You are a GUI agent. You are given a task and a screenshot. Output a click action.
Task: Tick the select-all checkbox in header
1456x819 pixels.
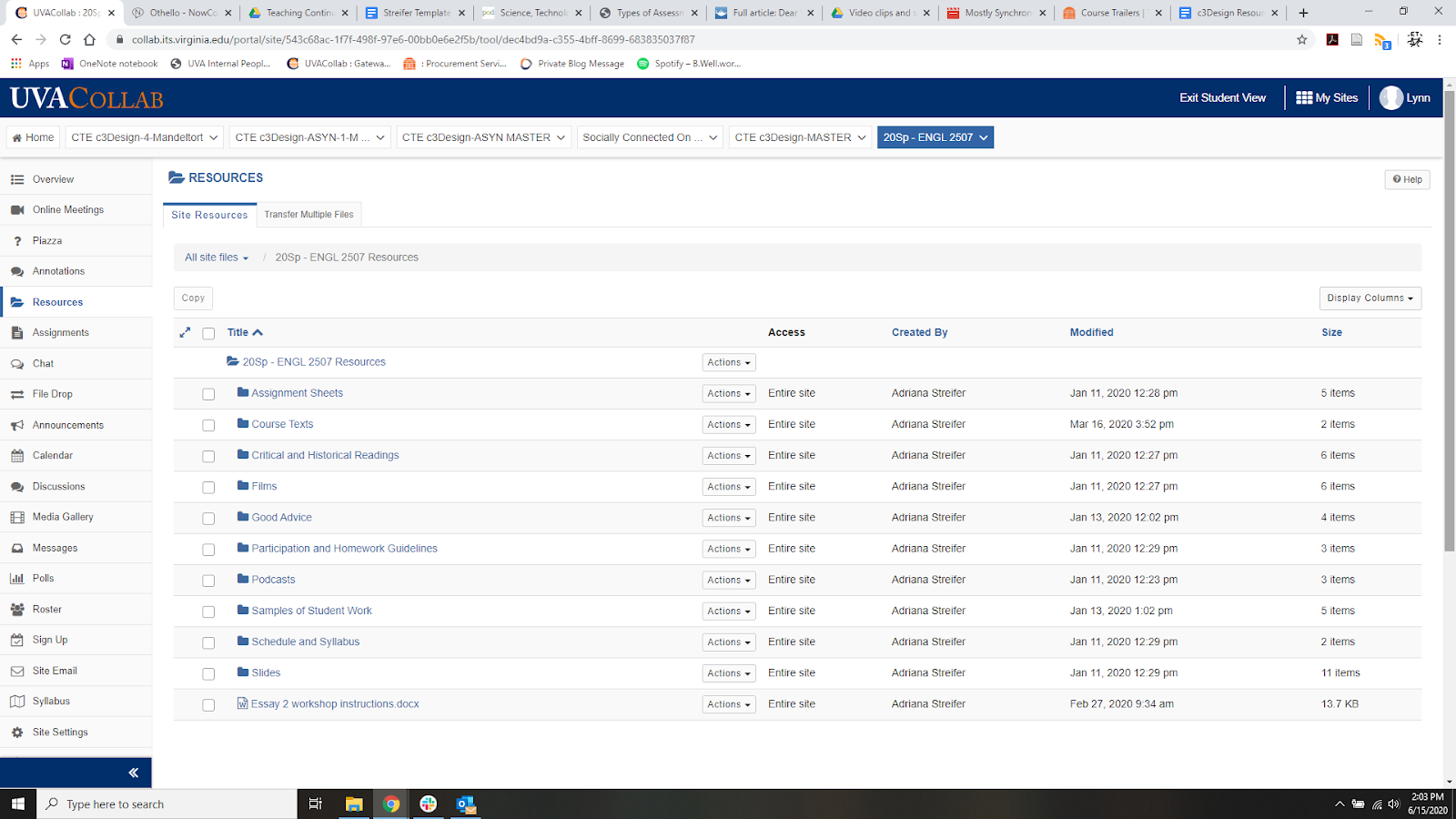(208, 334)
